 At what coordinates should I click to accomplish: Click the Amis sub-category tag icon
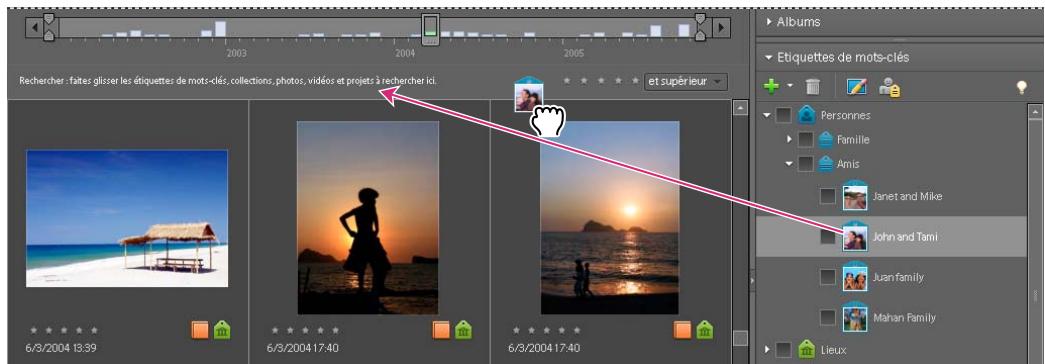click(x=826, y=164)
